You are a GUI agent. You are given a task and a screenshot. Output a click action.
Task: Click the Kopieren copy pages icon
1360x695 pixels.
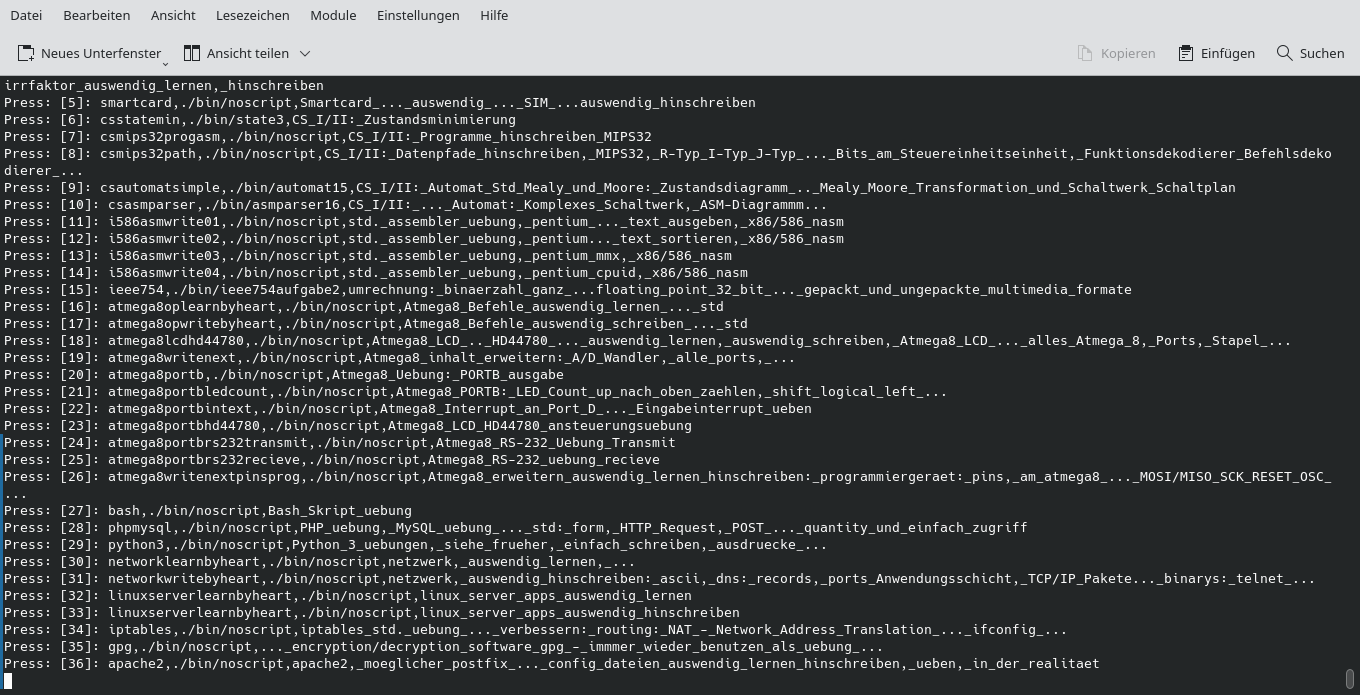[1085, 53]
